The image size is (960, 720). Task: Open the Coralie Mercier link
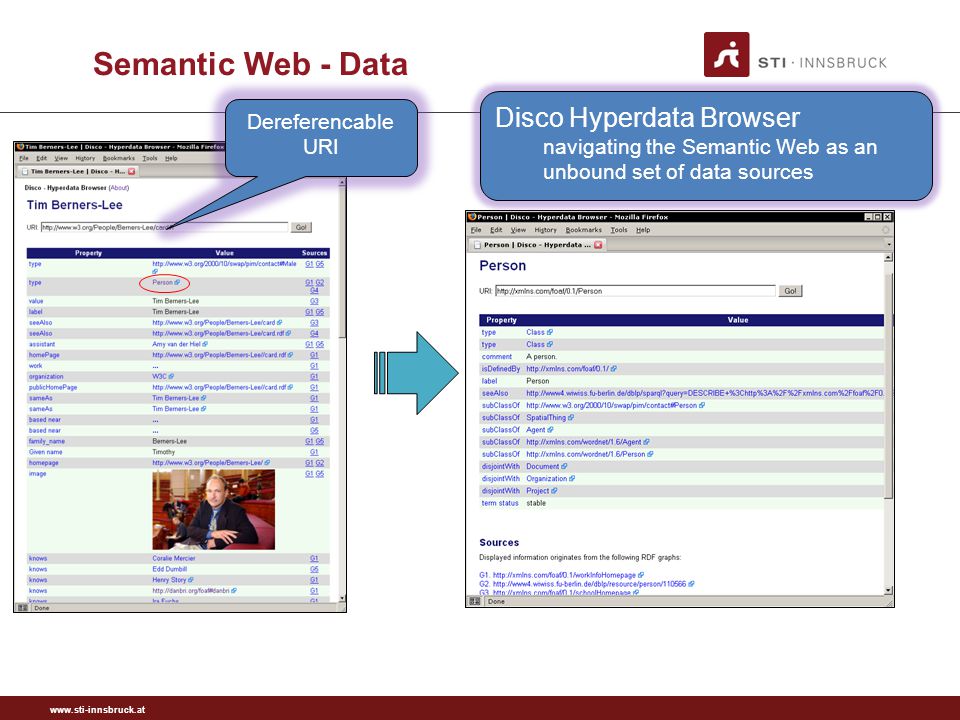[174, 558]
